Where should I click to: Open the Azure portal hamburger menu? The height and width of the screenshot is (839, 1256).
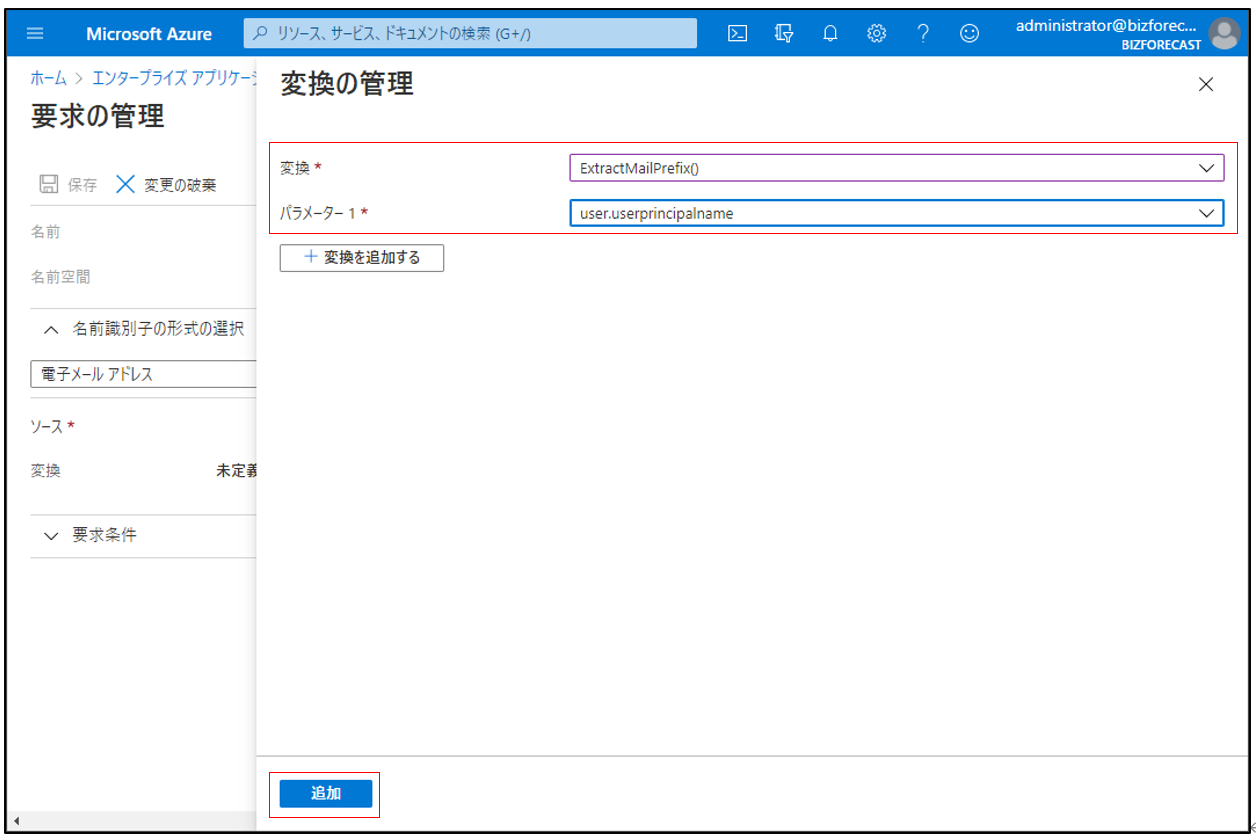35,33
